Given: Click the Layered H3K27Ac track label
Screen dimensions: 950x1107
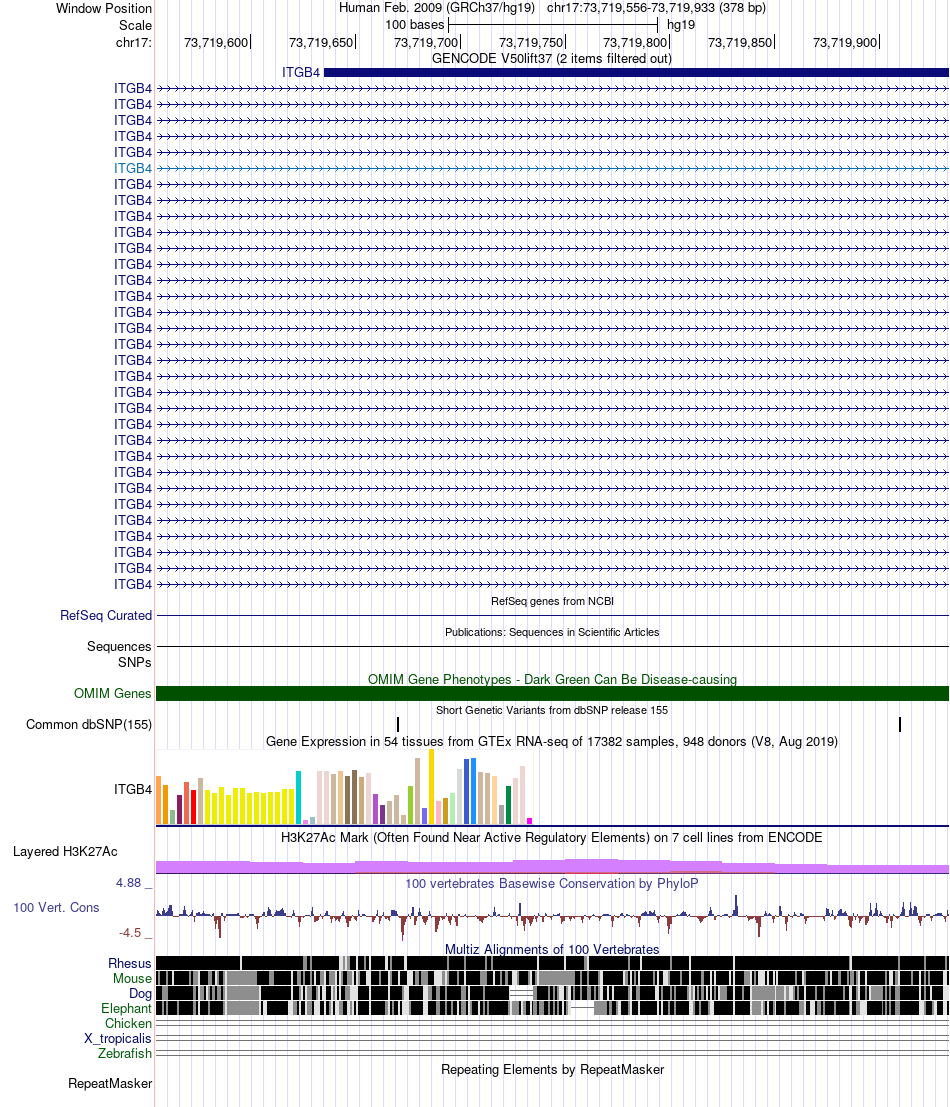Looking at the screenshot, I should [x=65, y=851].
